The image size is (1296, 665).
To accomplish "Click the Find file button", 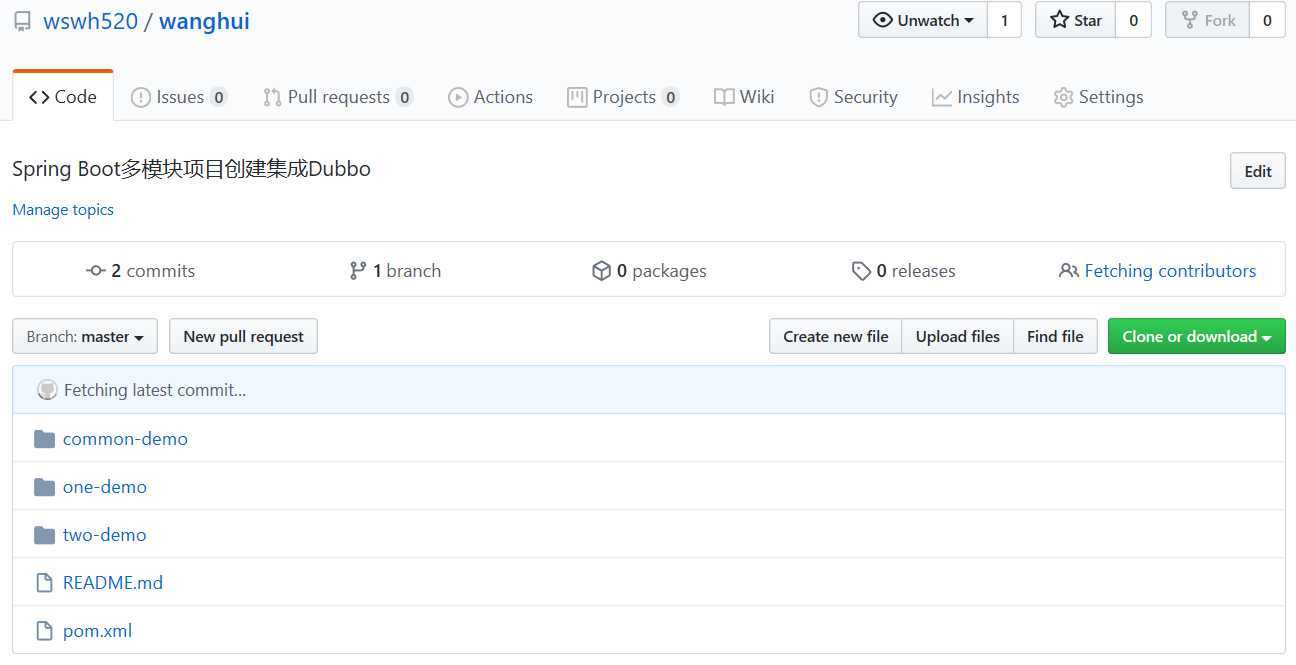I will pos(1055,337).
